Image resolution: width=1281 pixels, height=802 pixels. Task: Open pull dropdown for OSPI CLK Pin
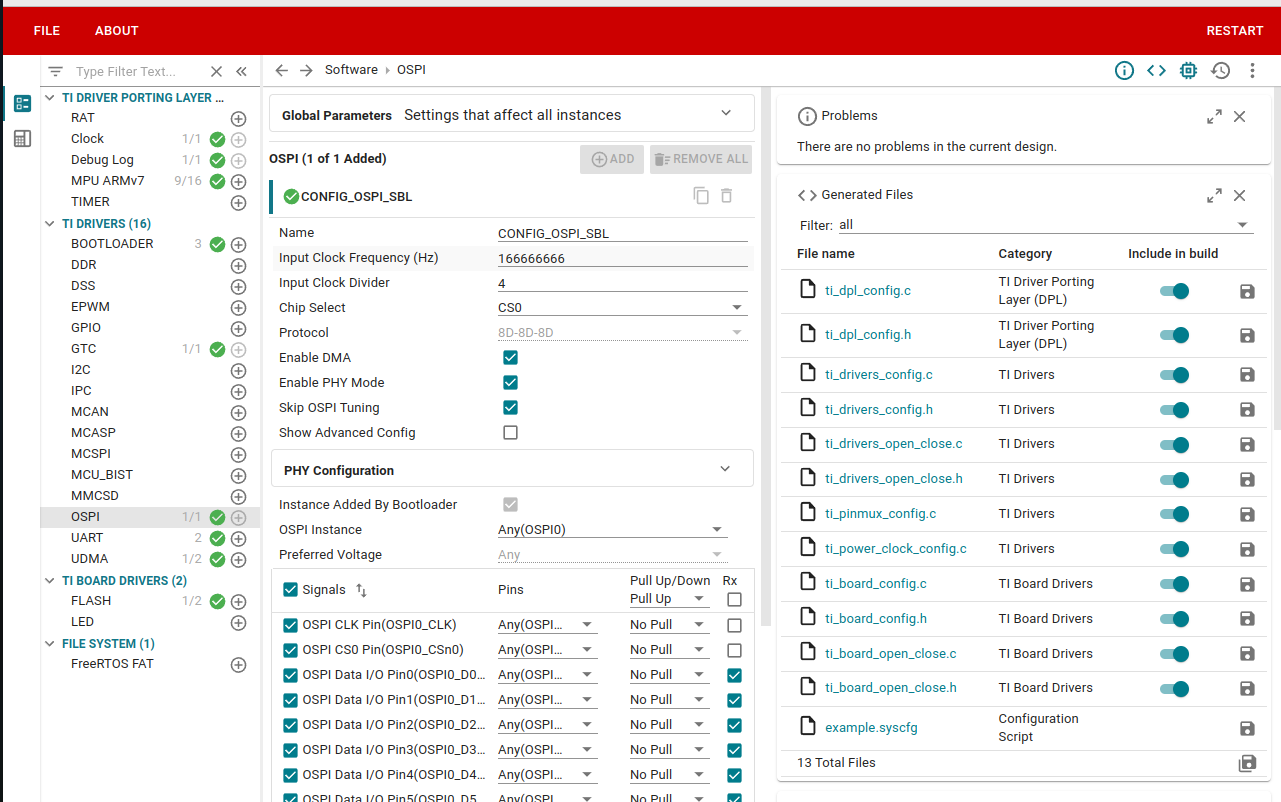(x=669, y=625)
